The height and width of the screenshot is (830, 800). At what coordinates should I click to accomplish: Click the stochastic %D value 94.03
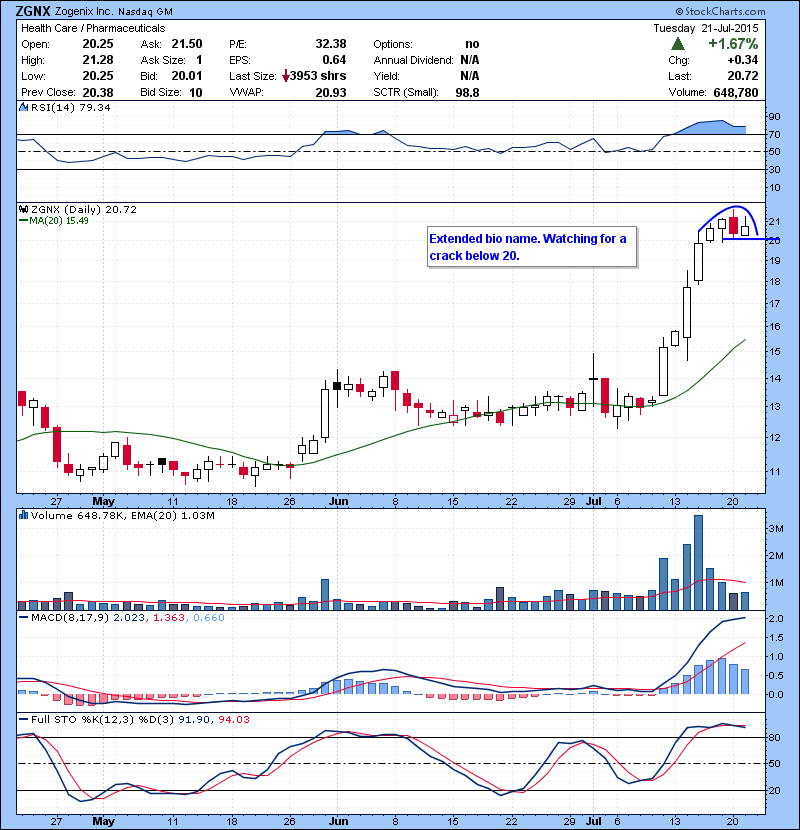coord(234,720)
